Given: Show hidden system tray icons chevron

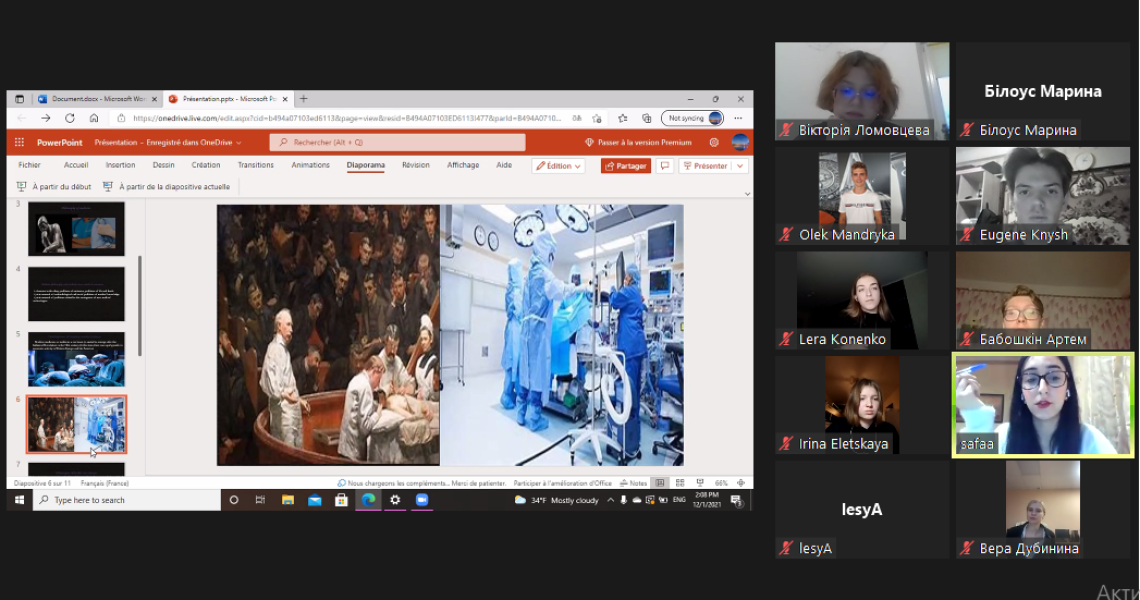Looking at the screenshot, I should (610, 500).
